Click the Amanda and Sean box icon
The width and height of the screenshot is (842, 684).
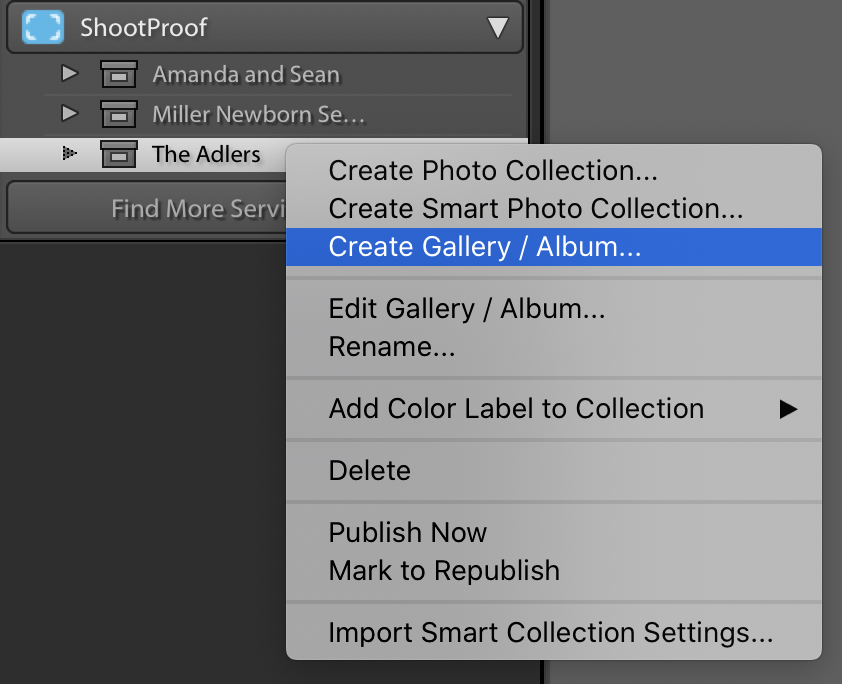(119, 74)
